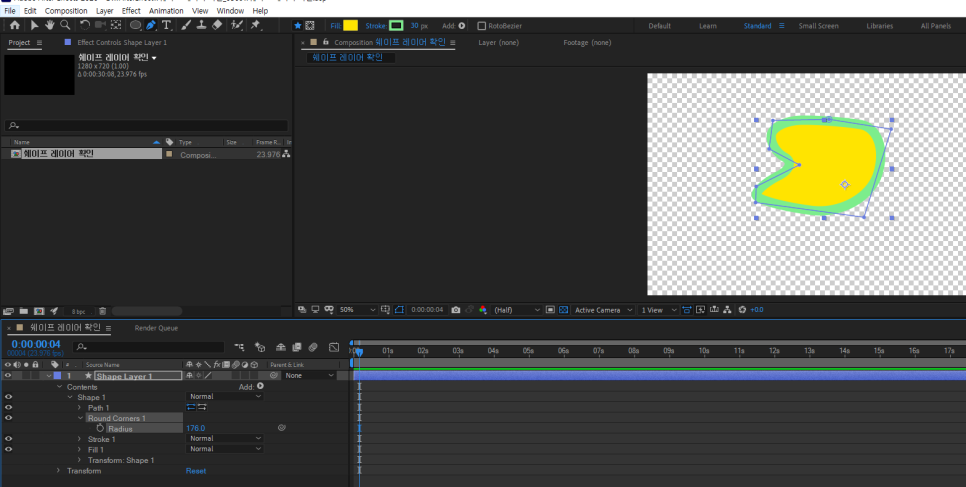
Task: Toggle Mask and Shape Path Visibility
Action: (399, 310)
